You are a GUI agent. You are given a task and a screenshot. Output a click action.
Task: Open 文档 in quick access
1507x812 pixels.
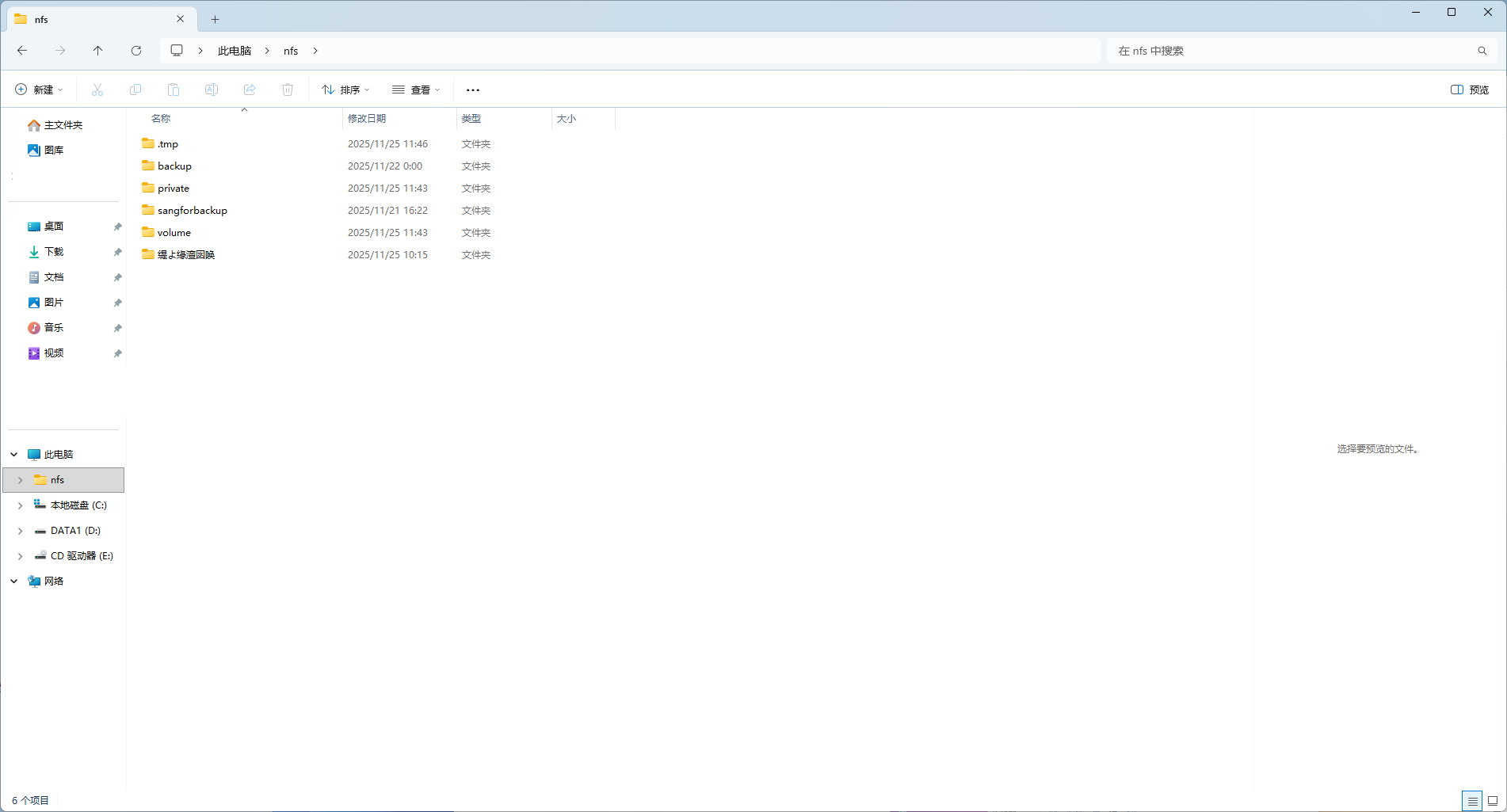(x=45, y=277)
